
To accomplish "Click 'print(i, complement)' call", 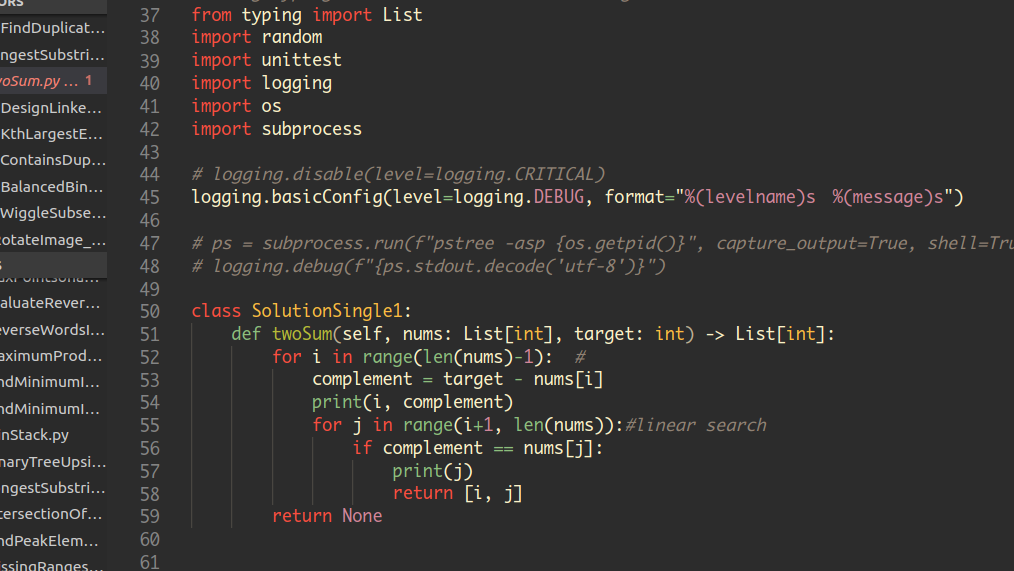I will (413, 402).
